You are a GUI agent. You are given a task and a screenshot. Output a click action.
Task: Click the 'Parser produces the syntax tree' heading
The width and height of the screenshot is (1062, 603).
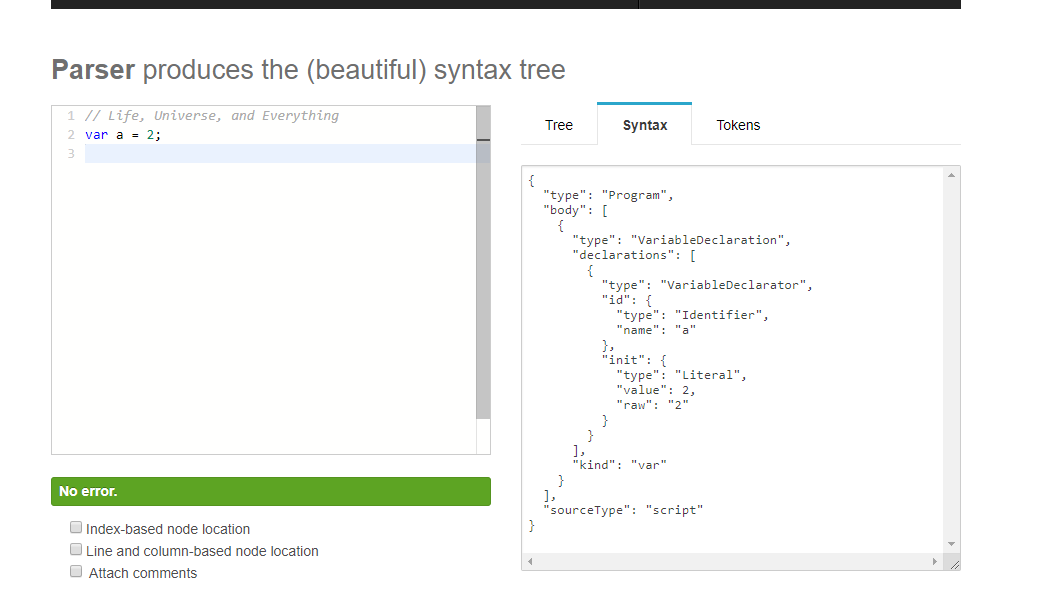[x=308, y=70]
